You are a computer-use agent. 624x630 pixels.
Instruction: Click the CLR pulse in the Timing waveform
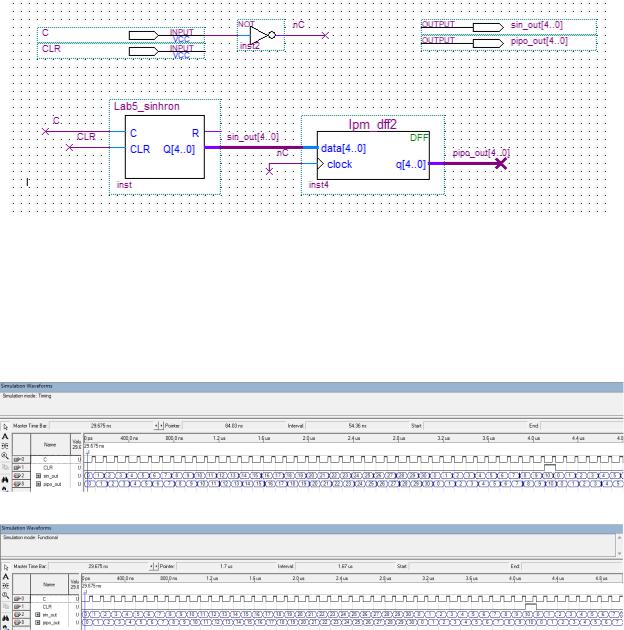pyautogui.click(x=550, y=467)
